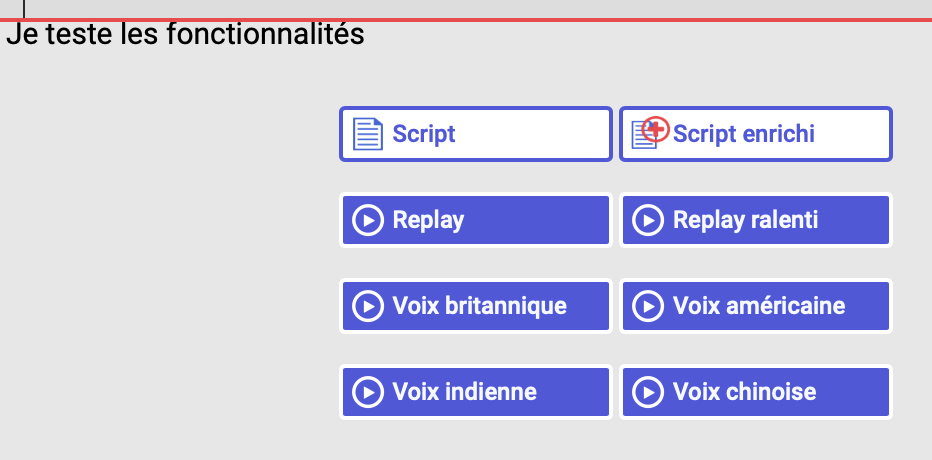Start the Replay label
932x460 pixels.
[428, 220]
